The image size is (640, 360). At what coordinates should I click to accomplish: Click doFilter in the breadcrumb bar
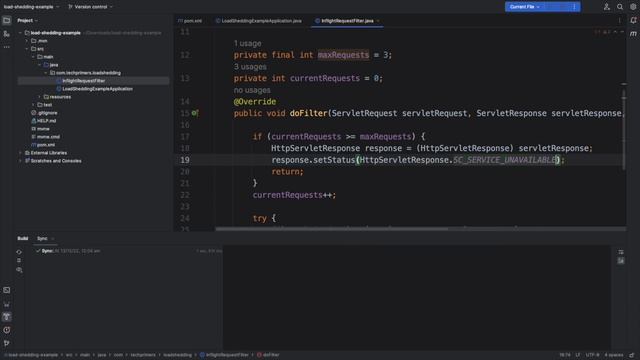(x=268, y=355)
